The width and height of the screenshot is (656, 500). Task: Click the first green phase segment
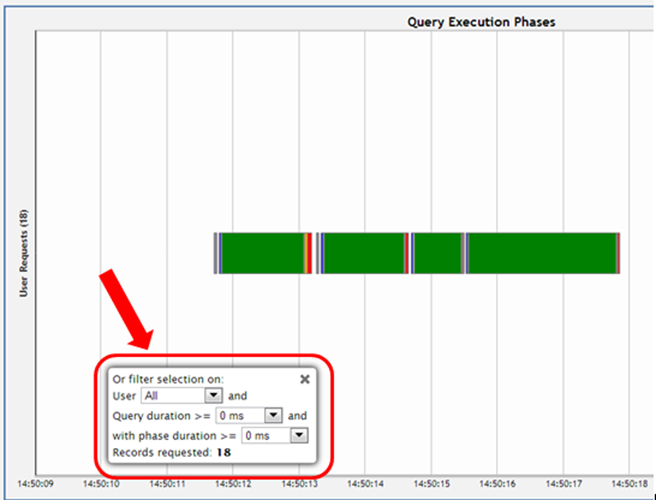point(261,252)
